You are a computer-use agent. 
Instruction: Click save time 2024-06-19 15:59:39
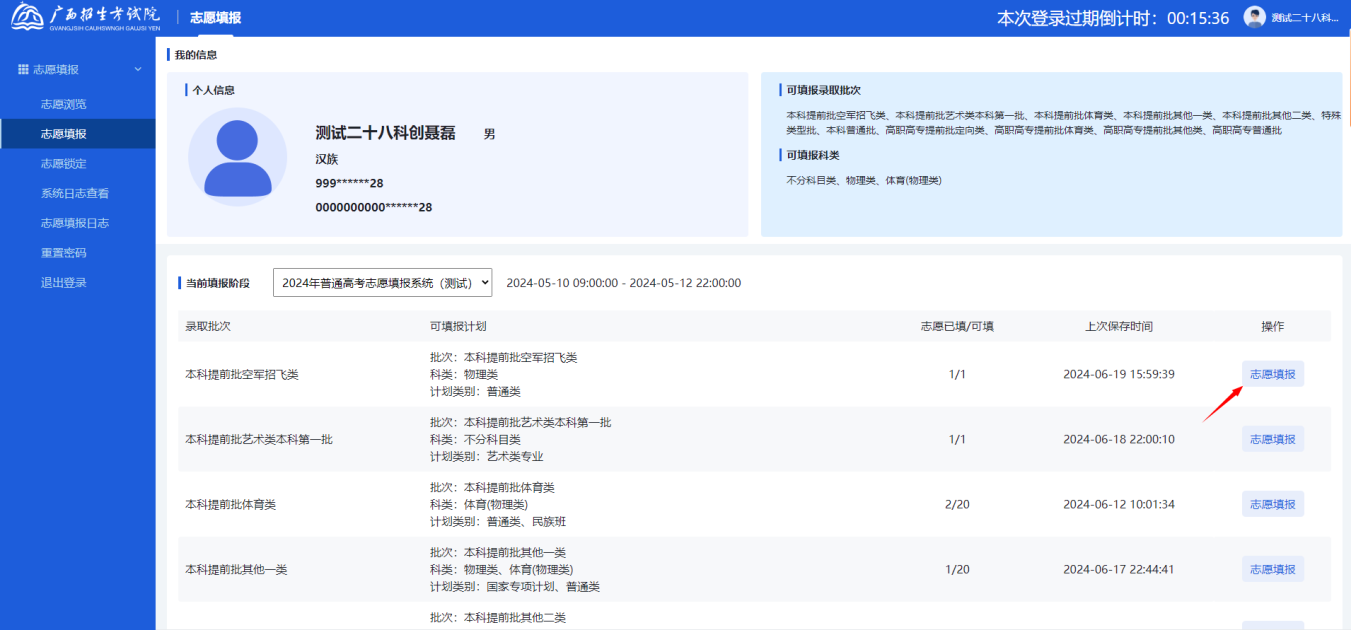click(1119, 374)
